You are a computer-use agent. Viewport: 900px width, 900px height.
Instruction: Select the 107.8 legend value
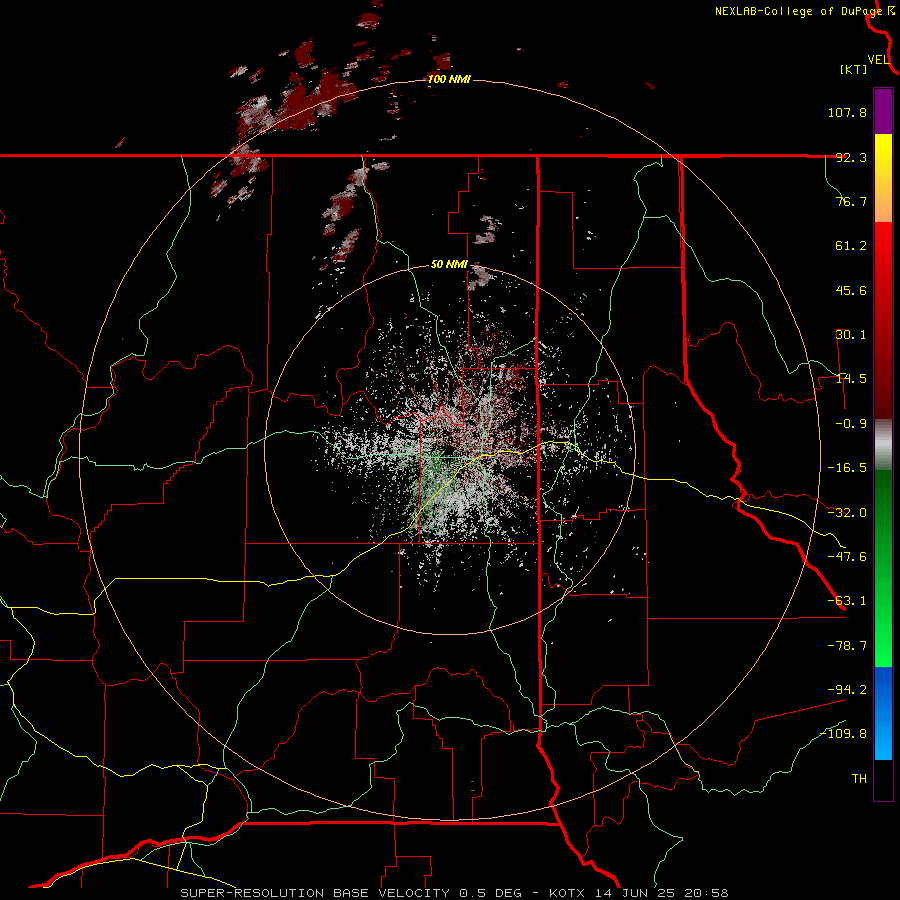[x=847, y=112]
